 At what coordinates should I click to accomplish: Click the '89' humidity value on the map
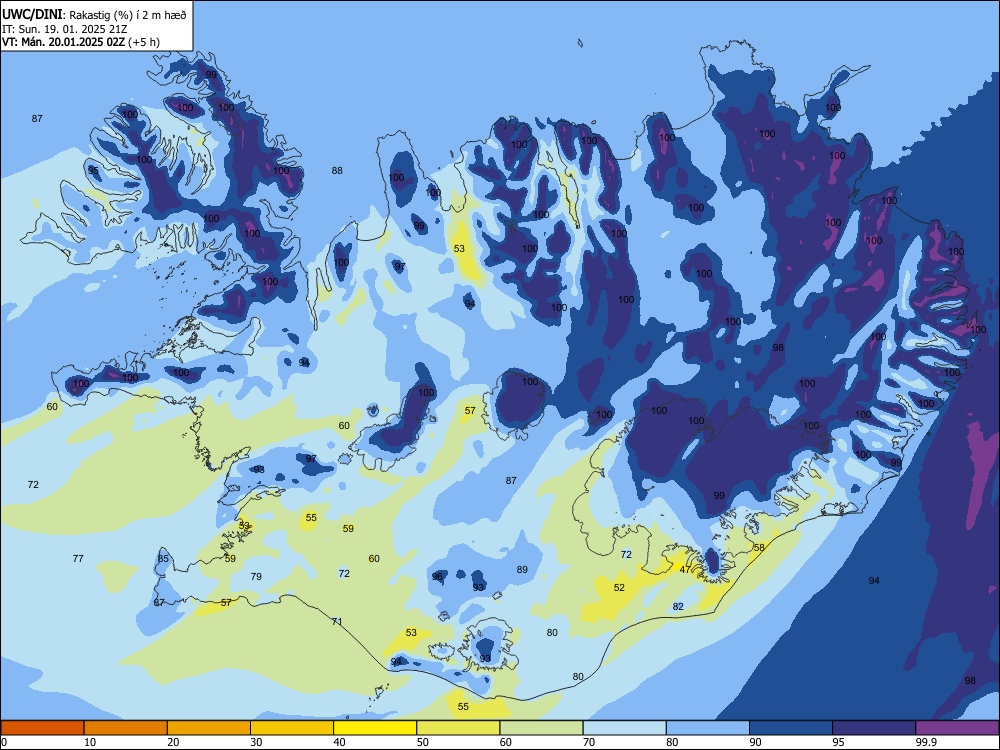(x=522, y=570)
